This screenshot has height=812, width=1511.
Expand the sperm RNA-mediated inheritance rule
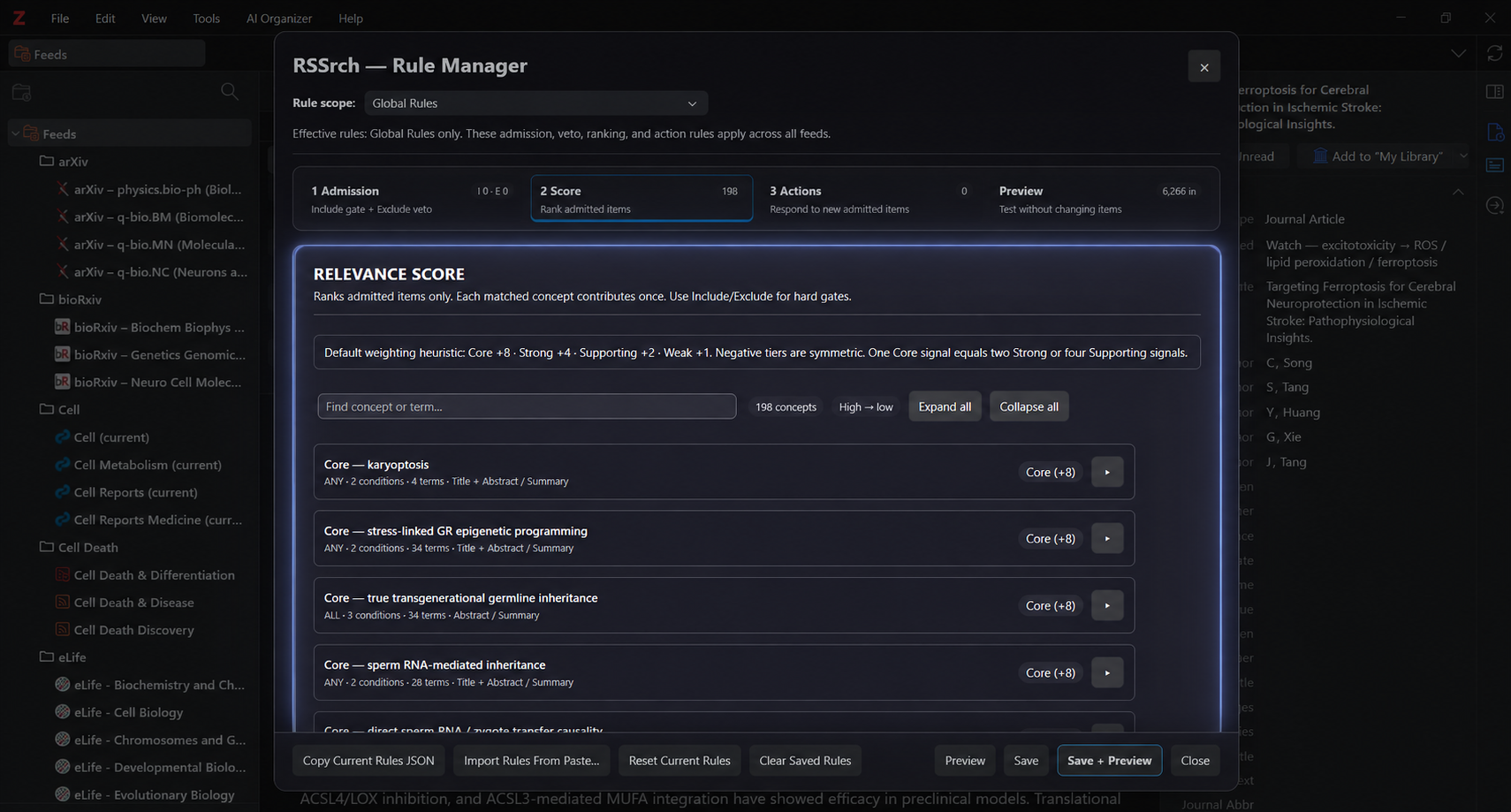click(x=1107, y=672)
